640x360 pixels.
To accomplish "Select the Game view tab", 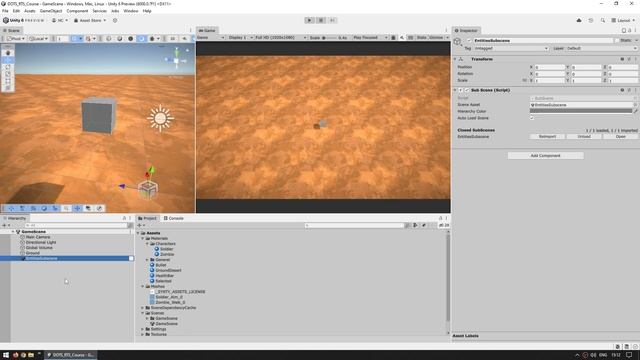I will pyautogui.click(x=207, y=31).
